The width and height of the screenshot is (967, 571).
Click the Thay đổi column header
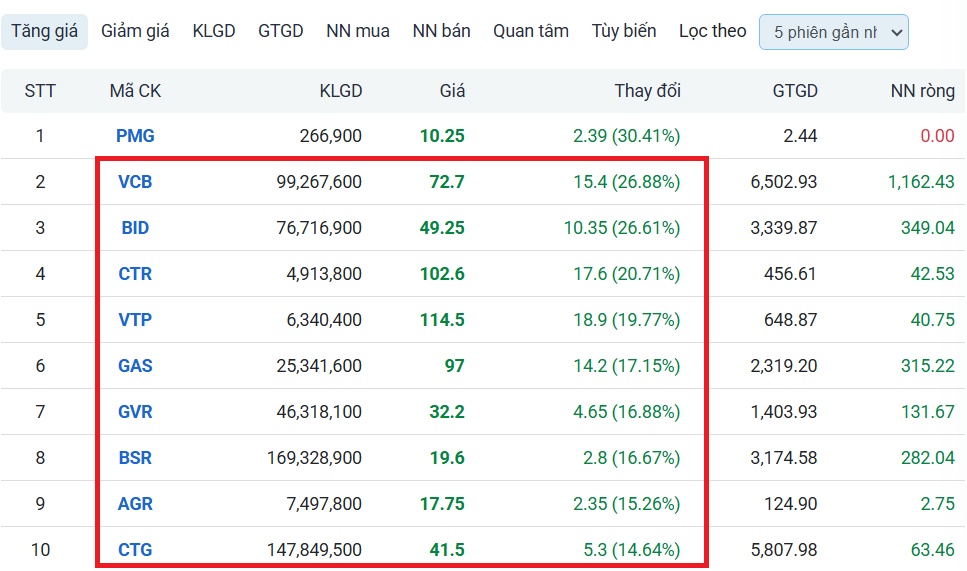point(647,91)
